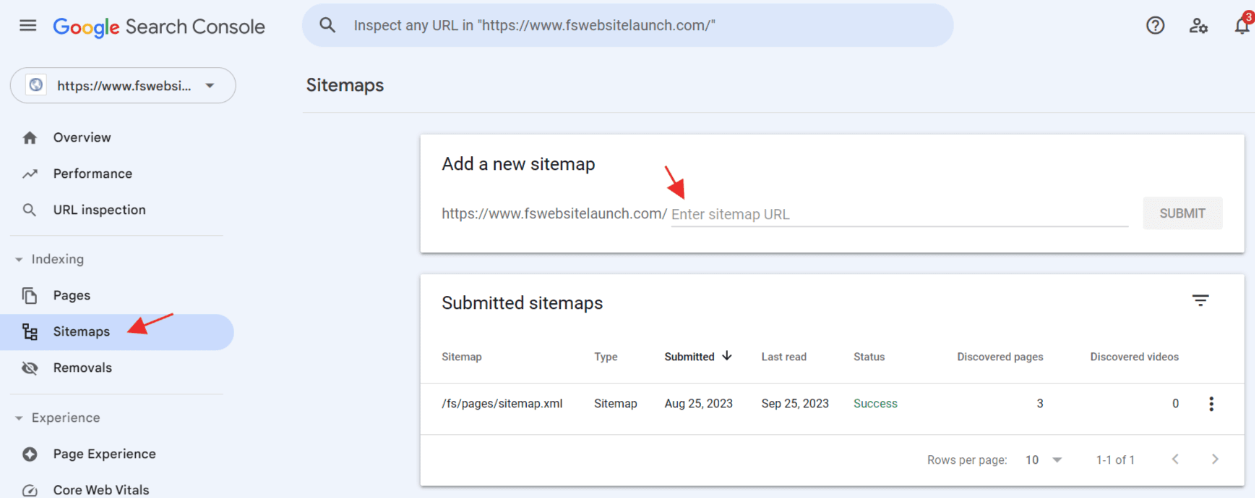Screen dimensions: 1255x498
Task: Select Sitemaps in the sidebar
Action: [x=117, y=332]
